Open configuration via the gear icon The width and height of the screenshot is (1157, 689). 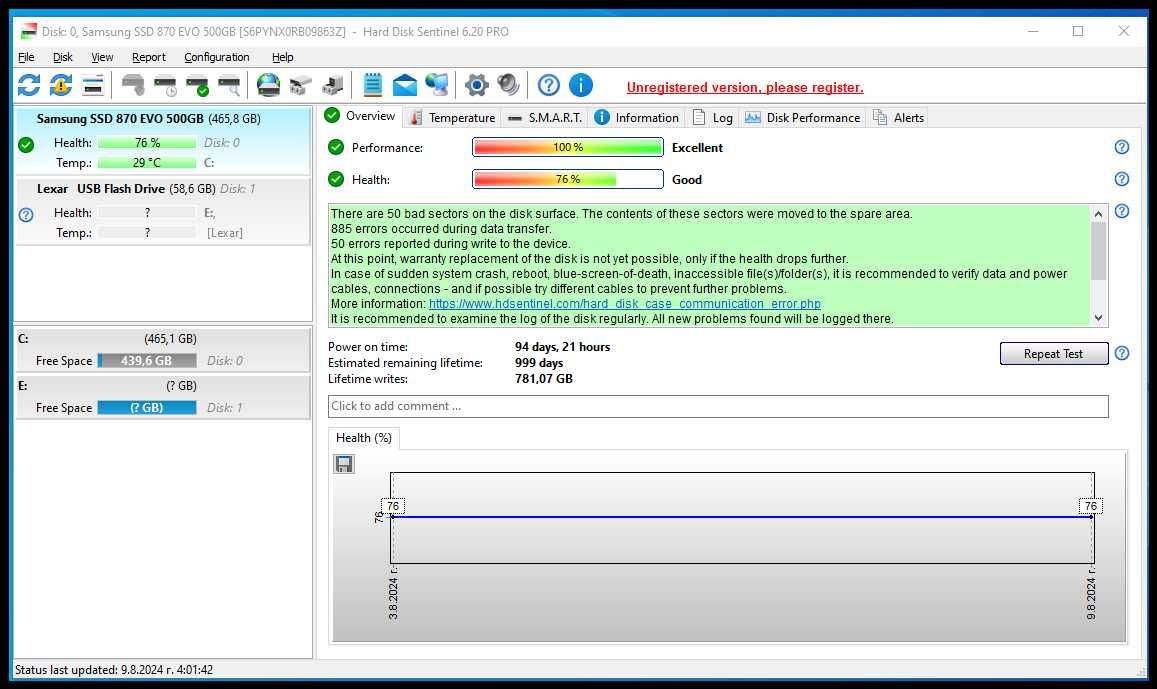coord(477,86)
